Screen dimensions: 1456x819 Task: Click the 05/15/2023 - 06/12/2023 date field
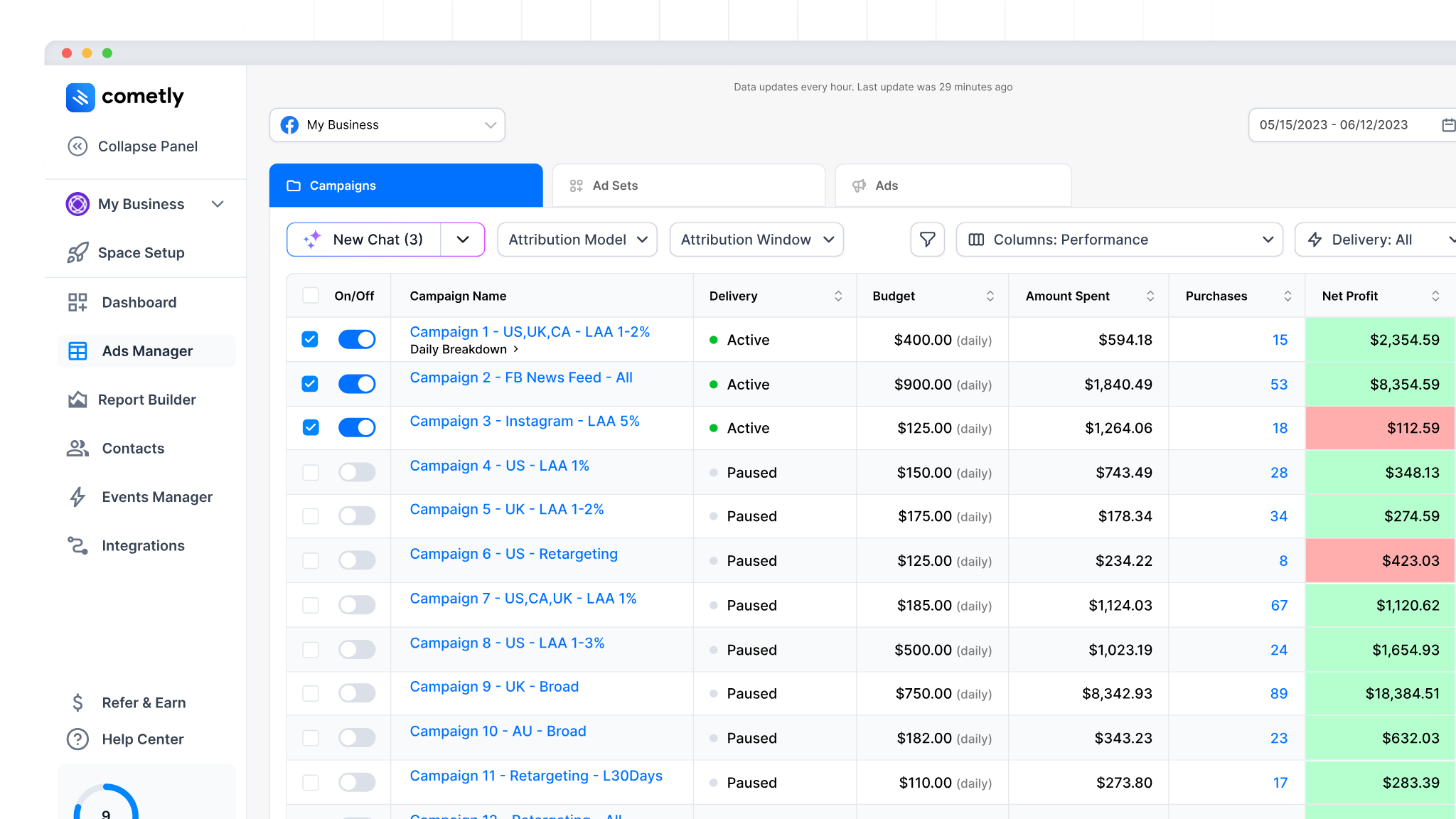coord(1353,125)
